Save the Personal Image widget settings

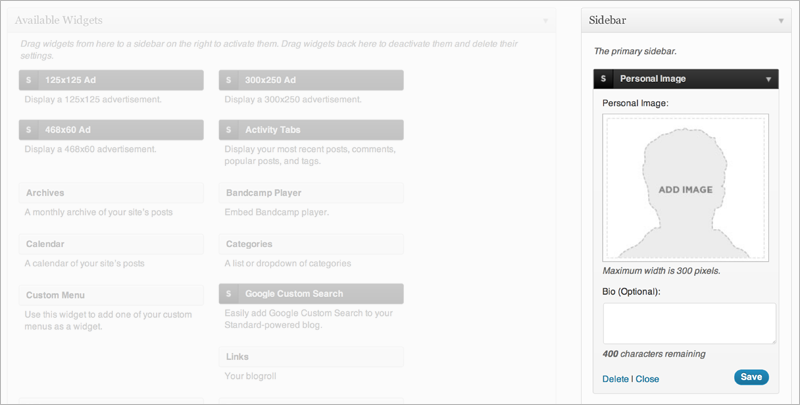tap(751, 377)
